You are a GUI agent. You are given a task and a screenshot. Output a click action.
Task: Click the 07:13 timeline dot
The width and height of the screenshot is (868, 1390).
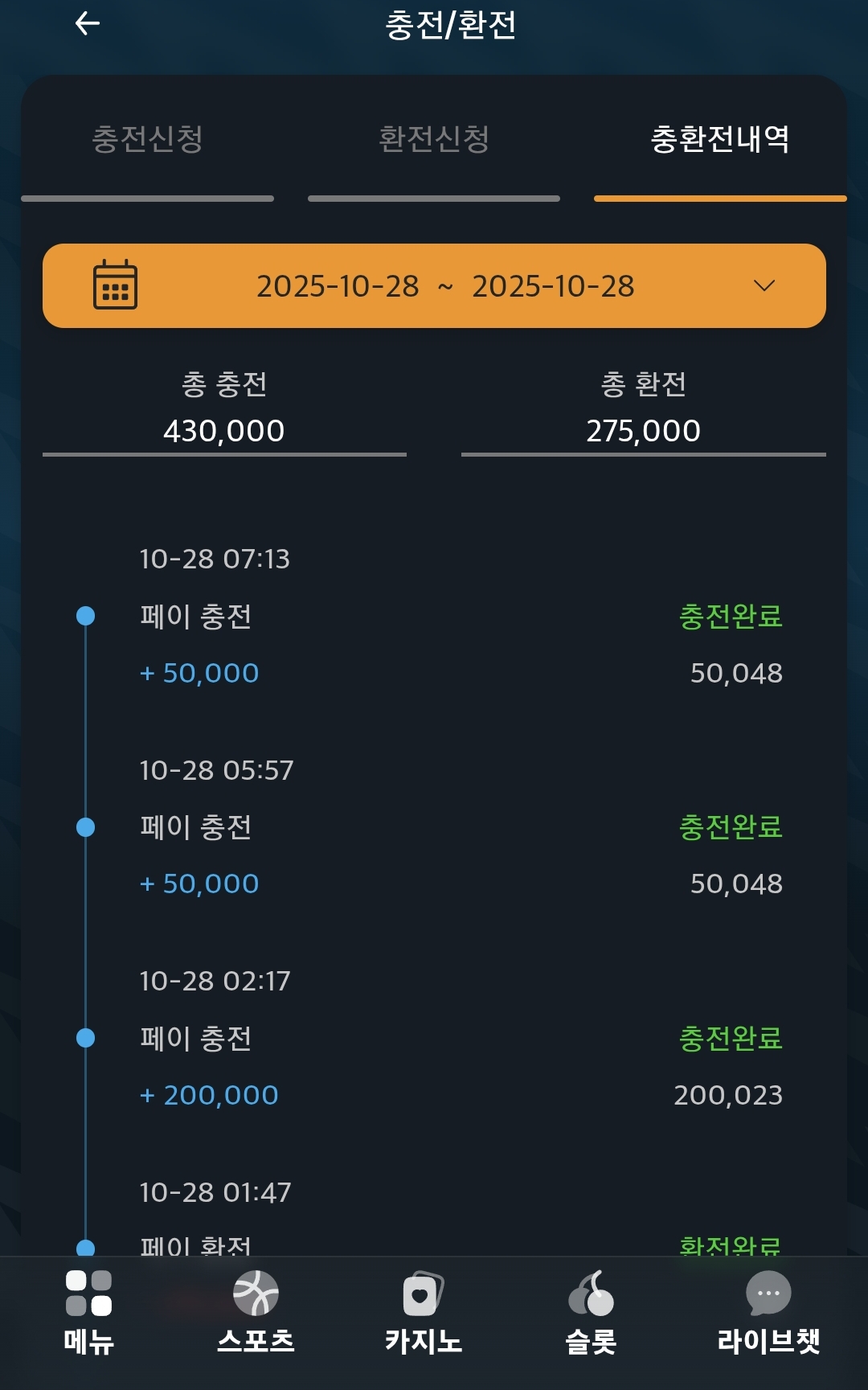tap(85, 616)
